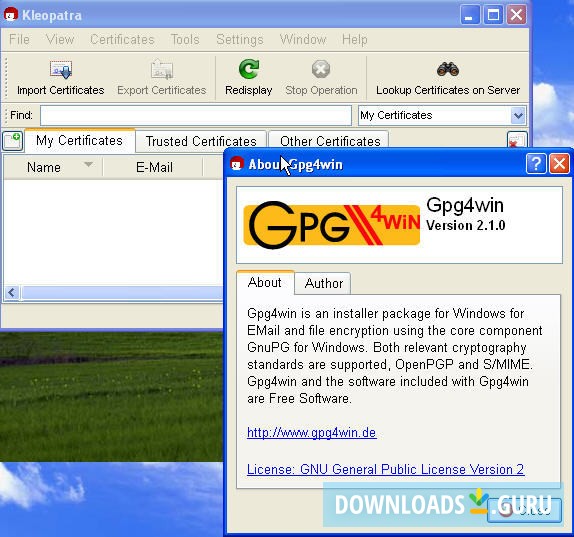Click the About Gpg4win dialog title icon

pyautogui.click(x=237, y=164)
